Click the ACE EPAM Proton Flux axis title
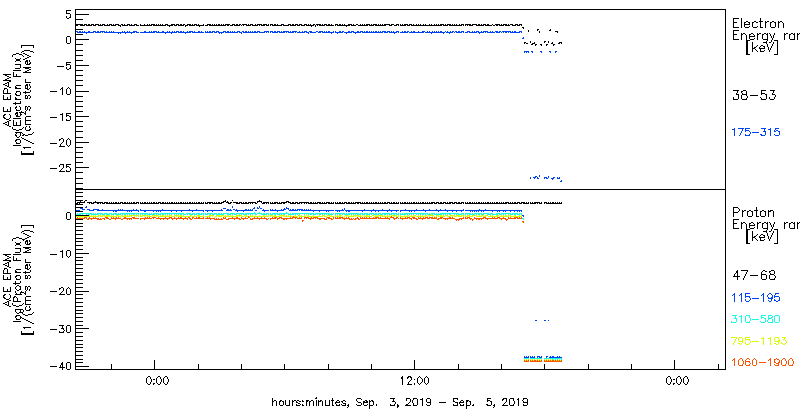Screen dimensions: 800x410 [x=17, y=278]
